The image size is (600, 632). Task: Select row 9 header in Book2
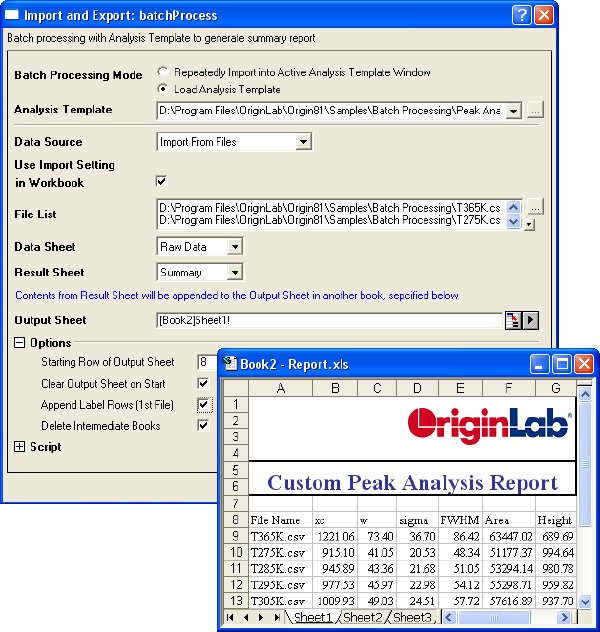(236, 536)
